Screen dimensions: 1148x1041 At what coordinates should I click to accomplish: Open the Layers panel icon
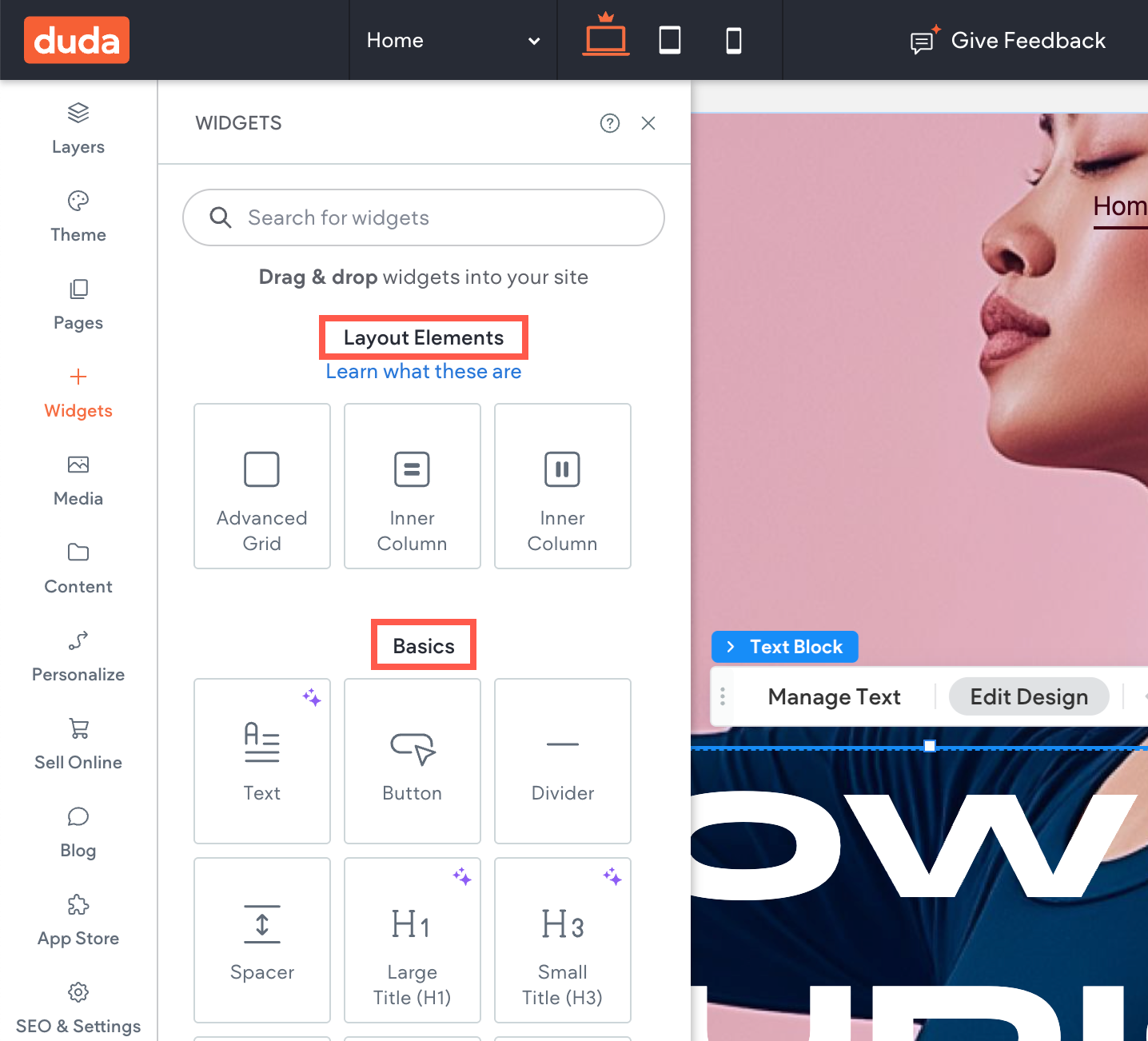click(x=78, y=113)
